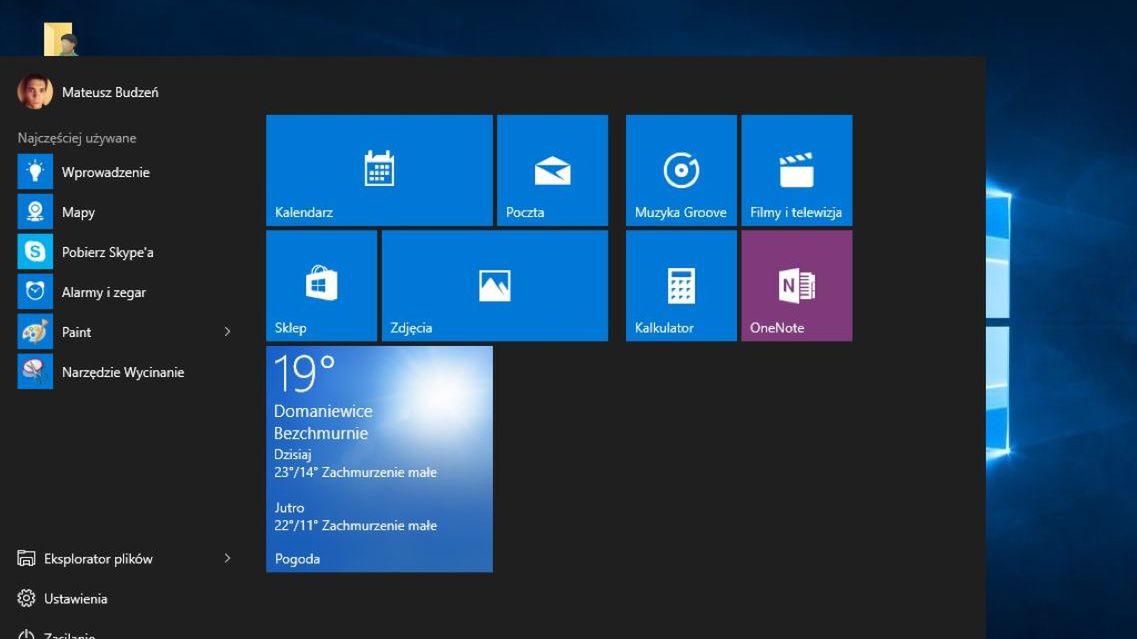
Task: Click the Mapy app icon
Action: pos(35,212)
